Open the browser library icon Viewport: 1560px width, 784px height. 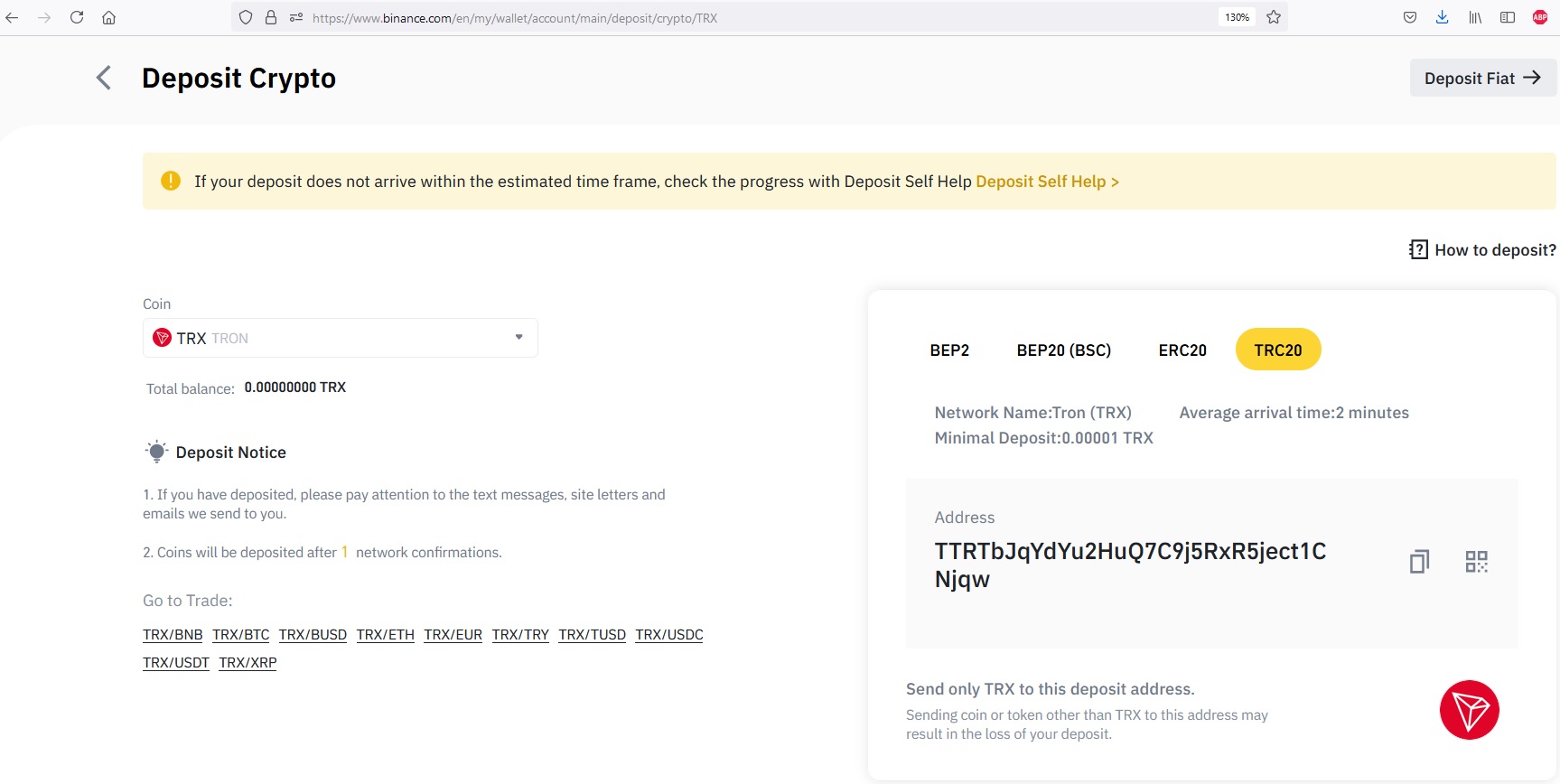[1475, 17]
